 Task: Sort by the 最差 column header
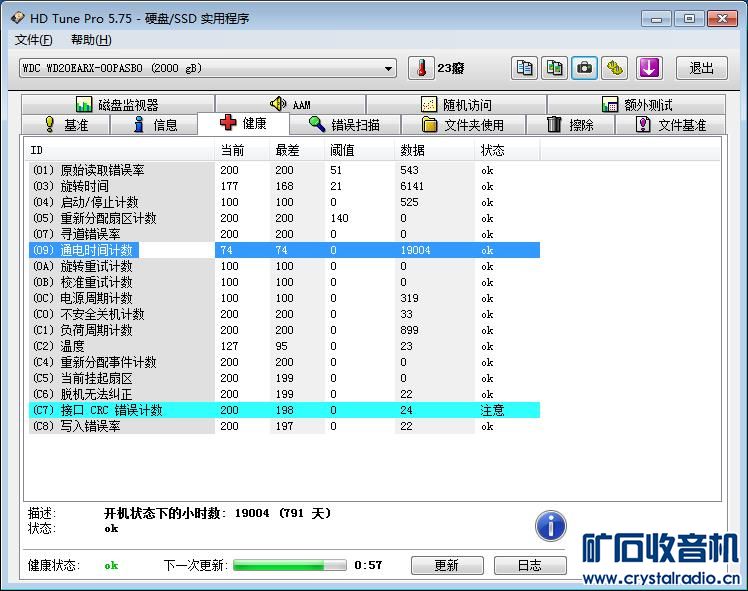coord(297,151)
